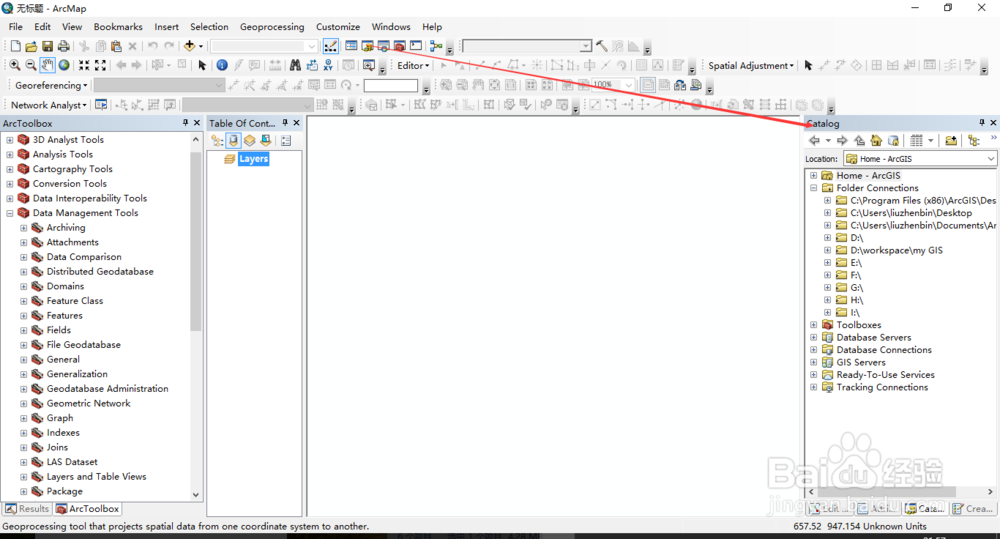
Task: Go up one level in Catalog
Action: (x=860, y=140)
